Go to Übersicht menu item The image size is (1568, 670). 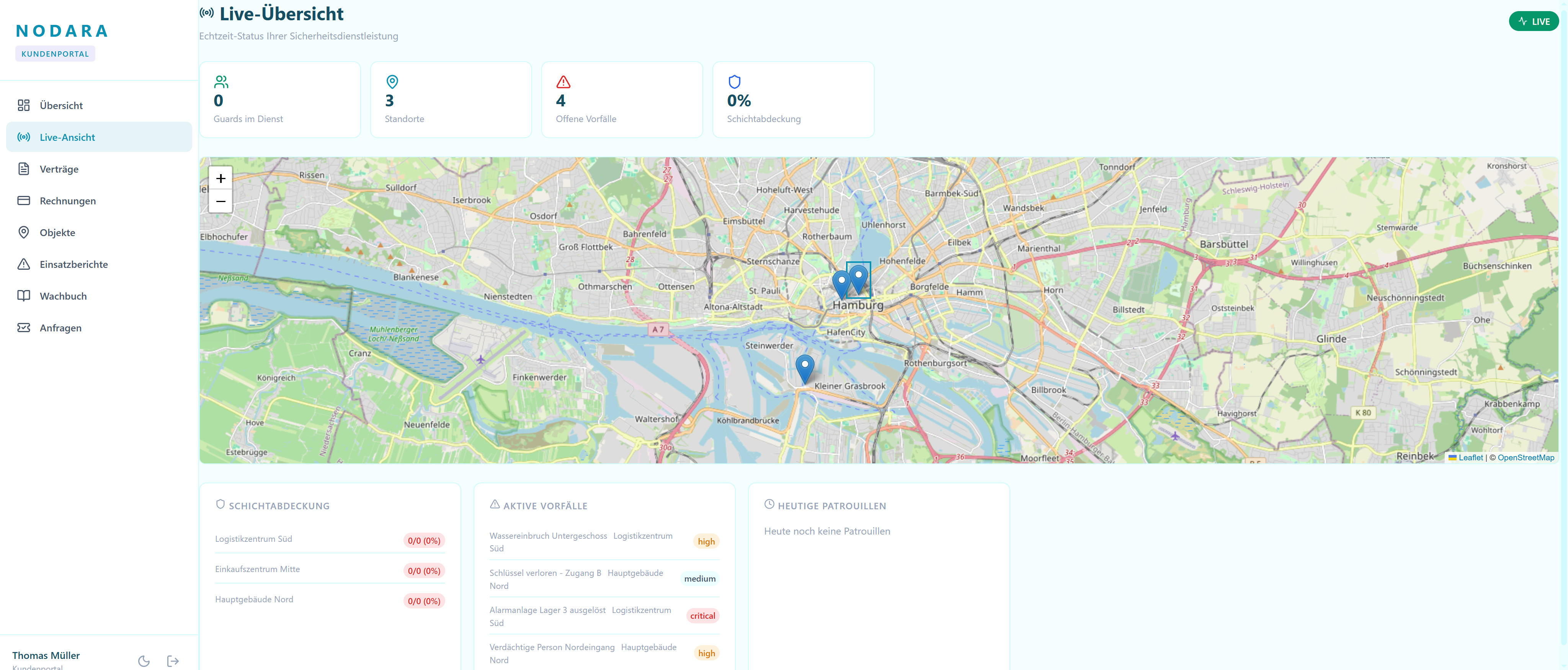(x=99, y=105)
